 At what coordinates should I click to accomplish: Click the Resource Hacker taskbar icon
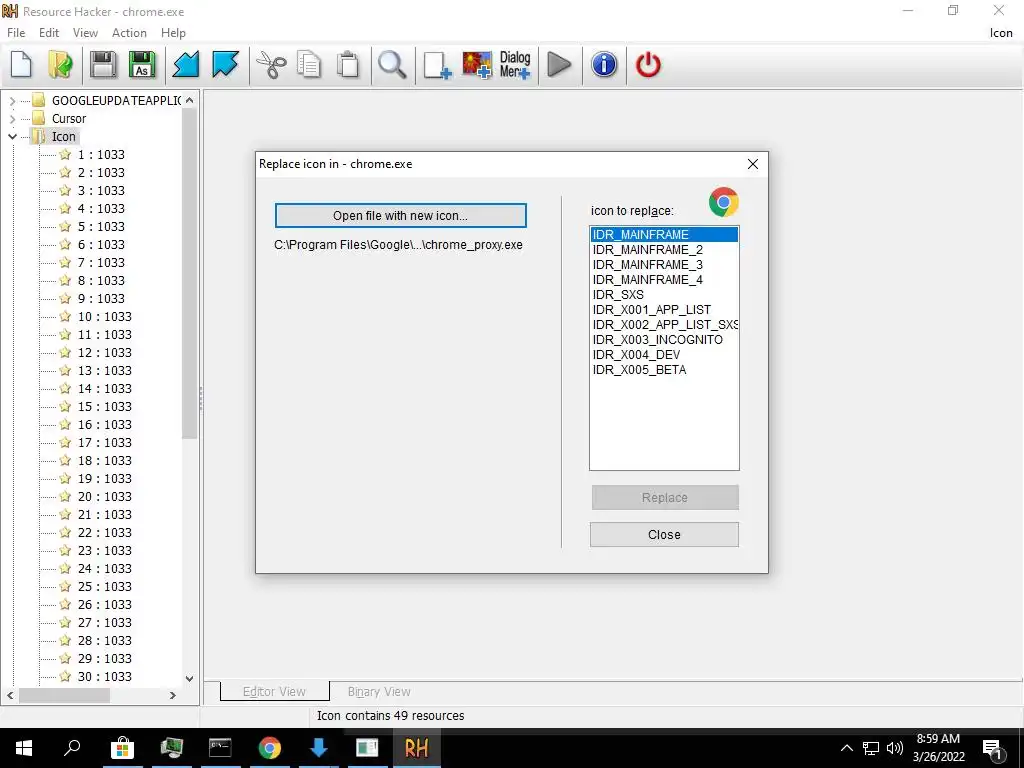pyautogui.click(x=417, y=748)
